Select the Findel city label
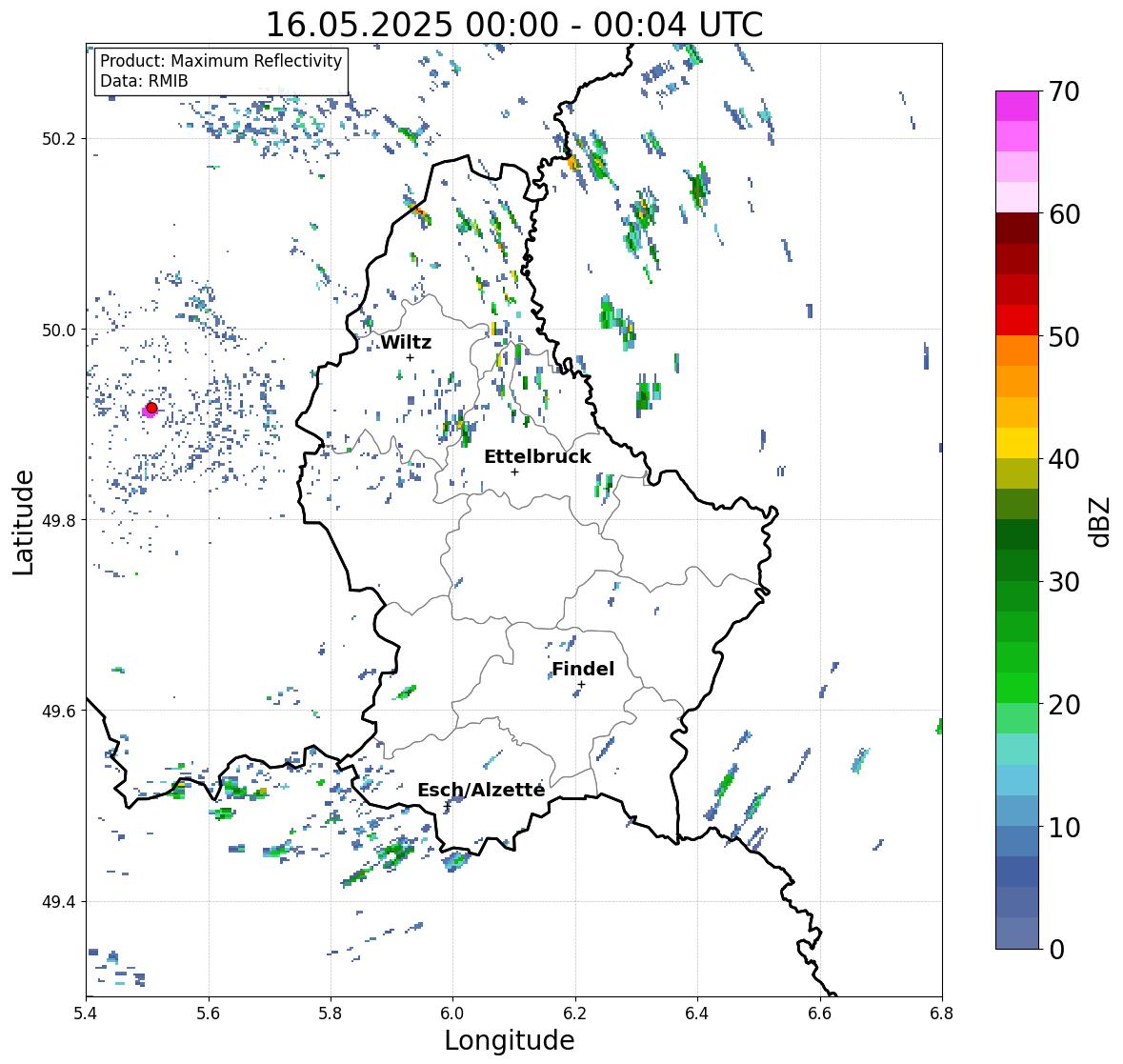Screen dimensions: 1123x1064 pos(583,669)
